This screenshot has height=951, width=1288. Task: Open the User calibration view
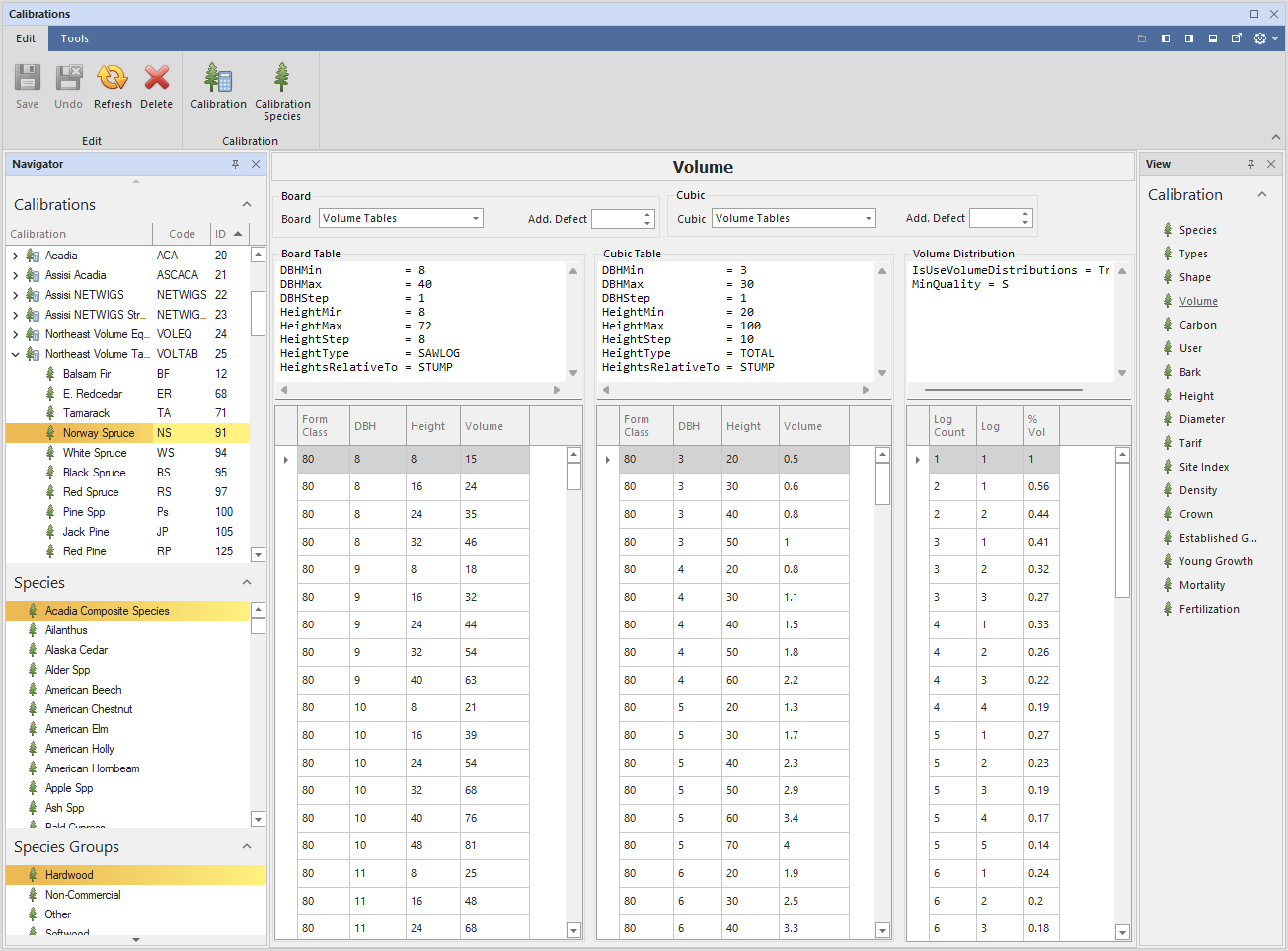click(x=1190, y=348)
